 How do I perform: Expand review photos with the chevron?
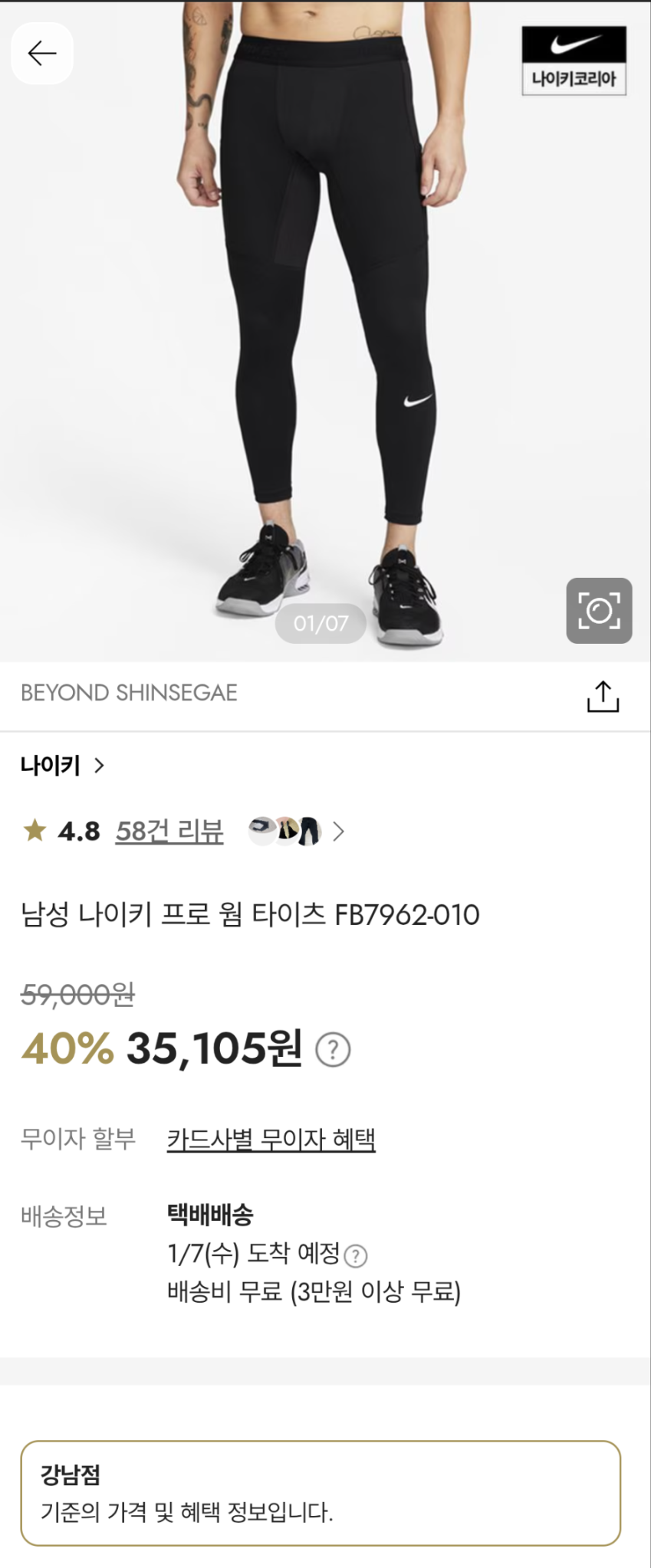tap(339, 832)
